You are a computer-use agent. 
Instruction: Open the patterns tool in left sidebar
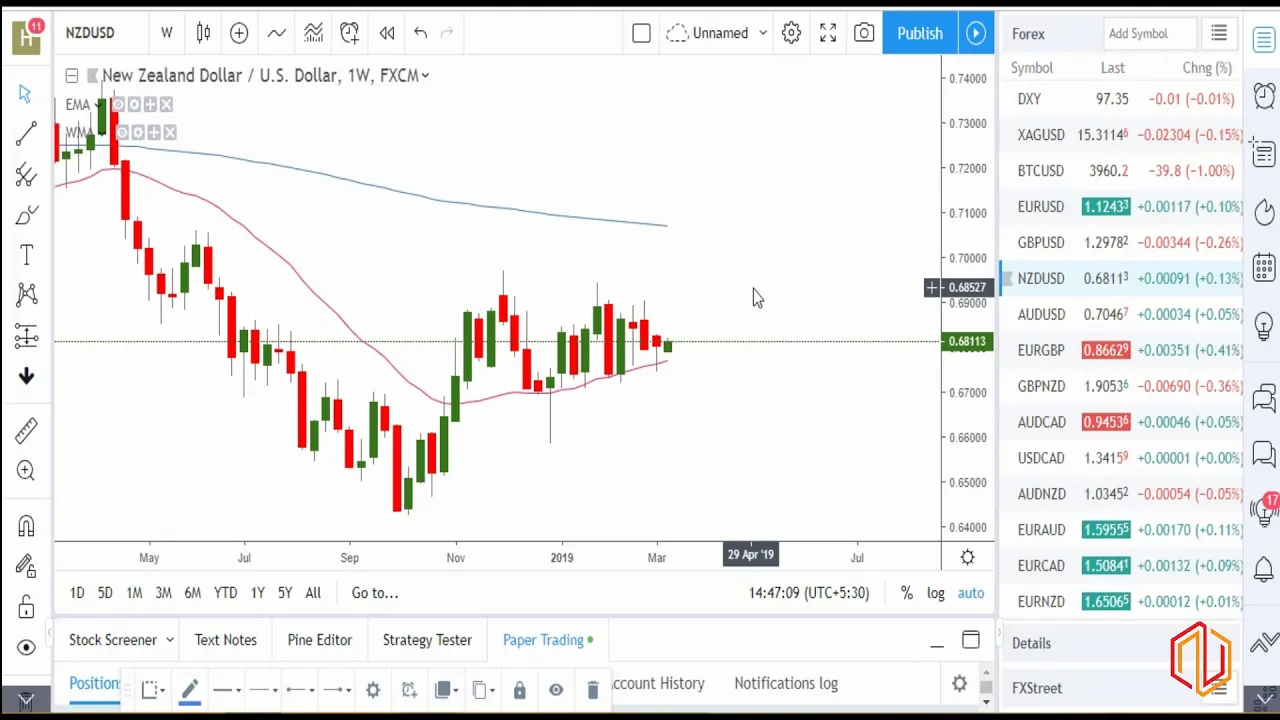click(x=26, y=295)
